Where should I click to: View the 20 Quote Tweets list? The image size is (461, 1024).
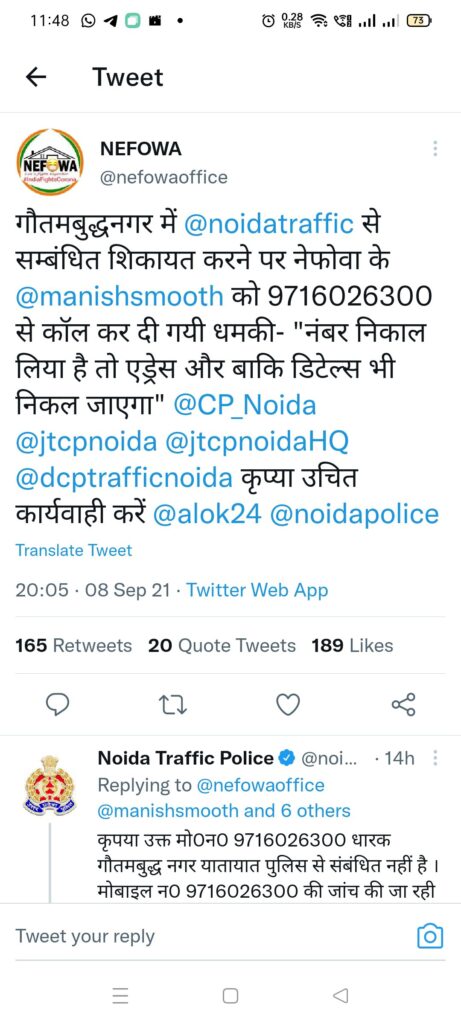pyautogui.click(x=222, y=646)
